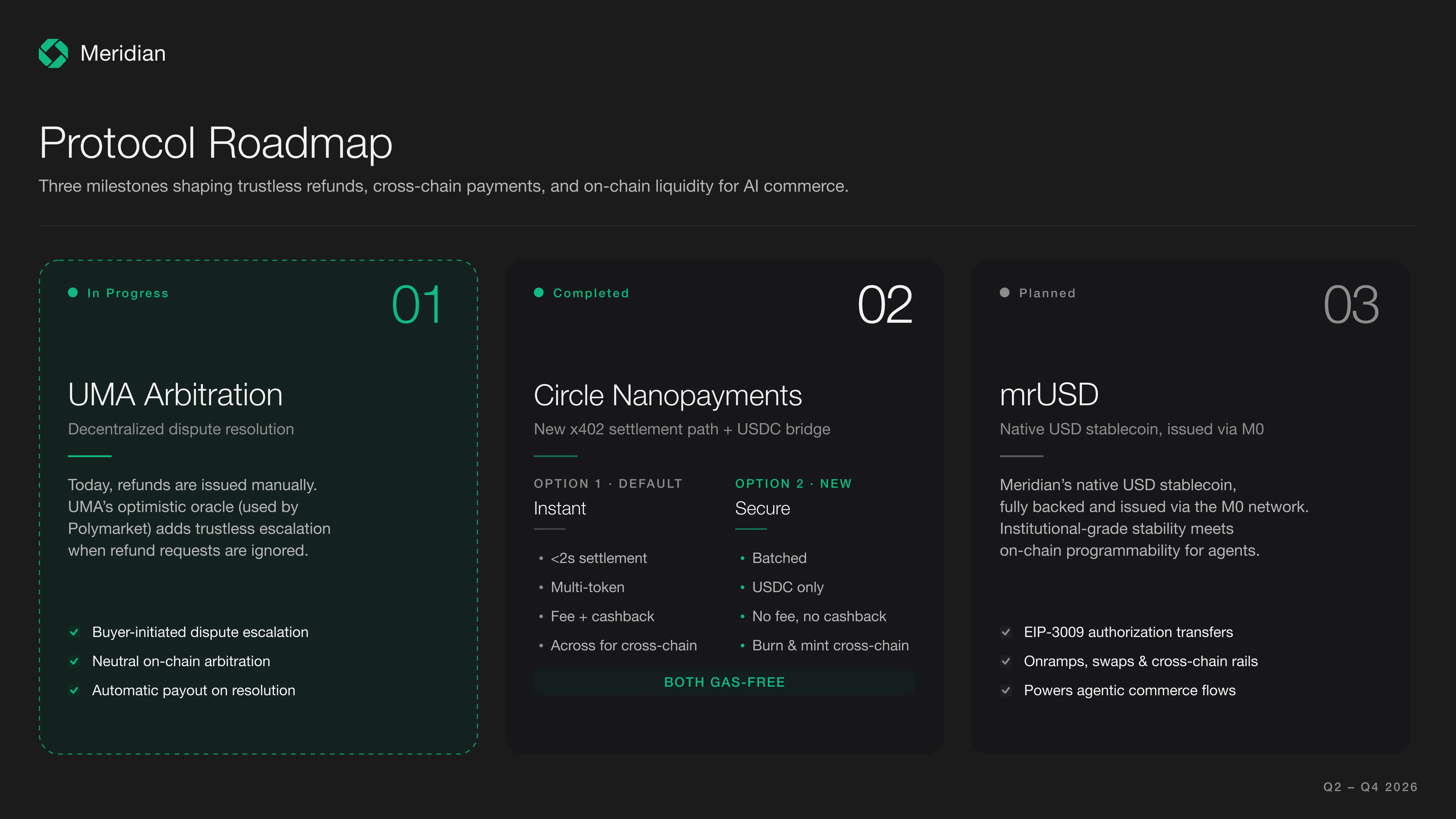Screen dimensions: 1456x819
Task: Click the Meridian logo icon
Action: coord(53,53)
